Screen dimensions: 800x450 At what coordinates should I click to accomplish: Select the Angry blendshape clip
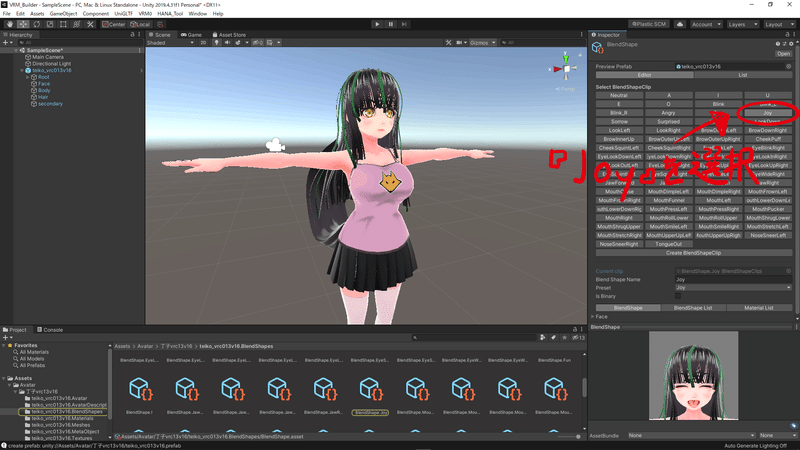tap(668, 113)
